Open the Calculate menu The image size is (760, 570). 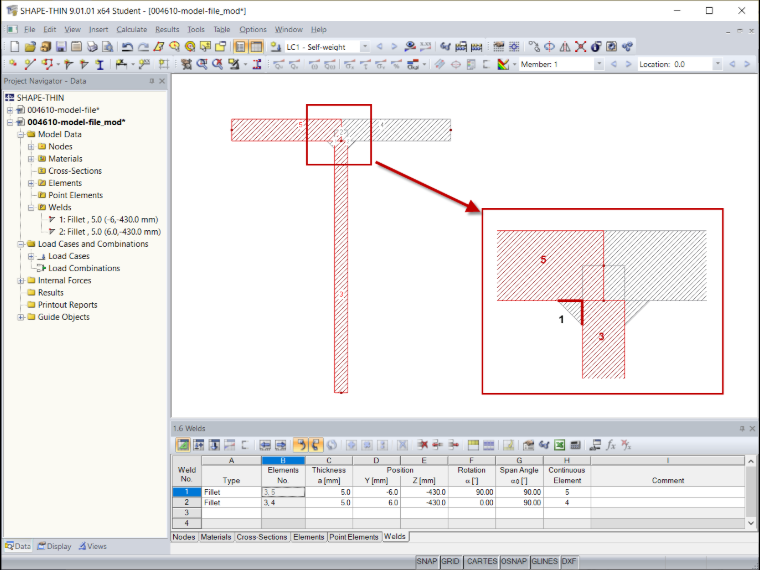[131, 30]
